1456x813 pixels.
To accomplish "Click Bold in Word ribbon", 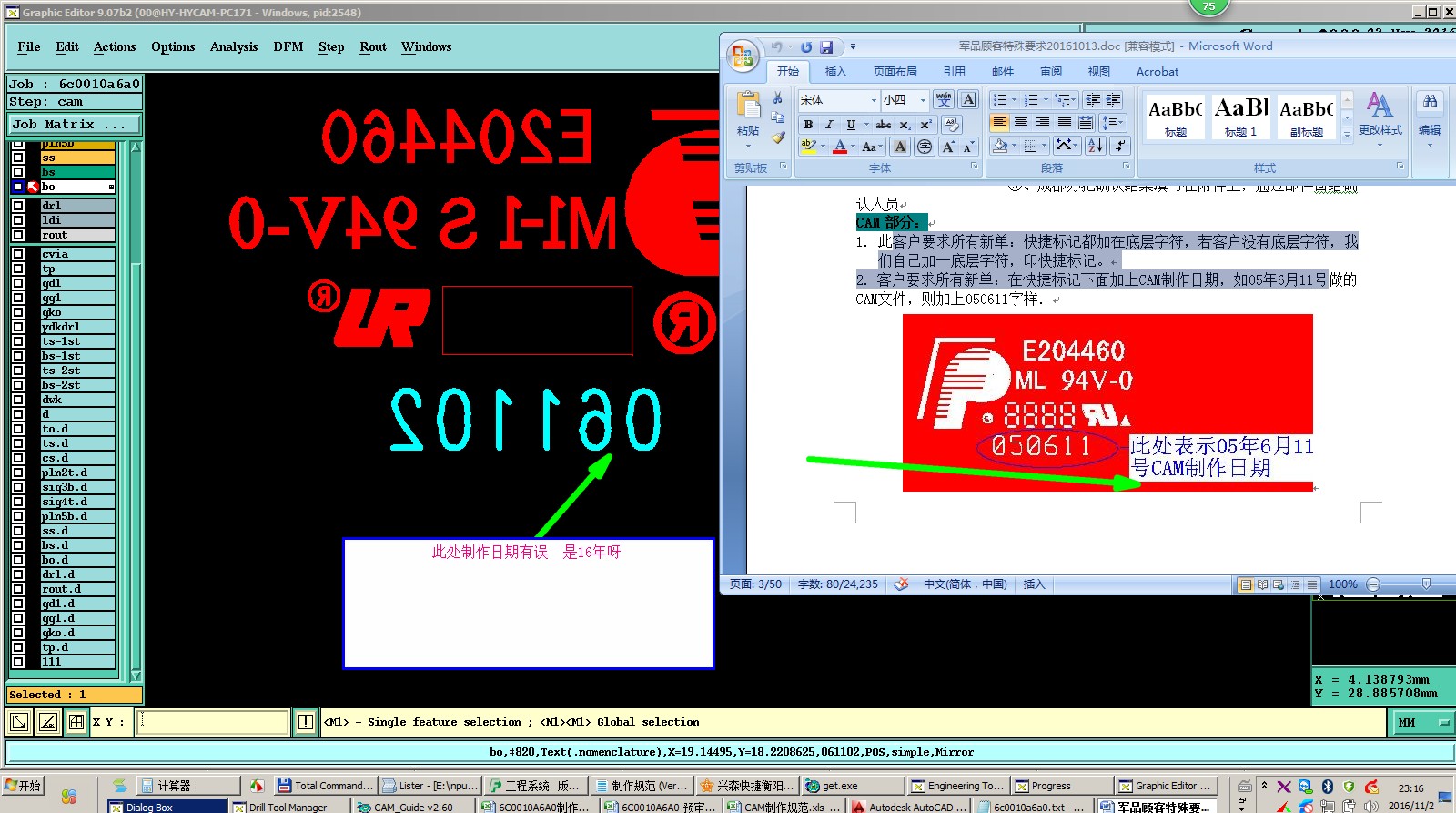I will [x=808, y=125].
